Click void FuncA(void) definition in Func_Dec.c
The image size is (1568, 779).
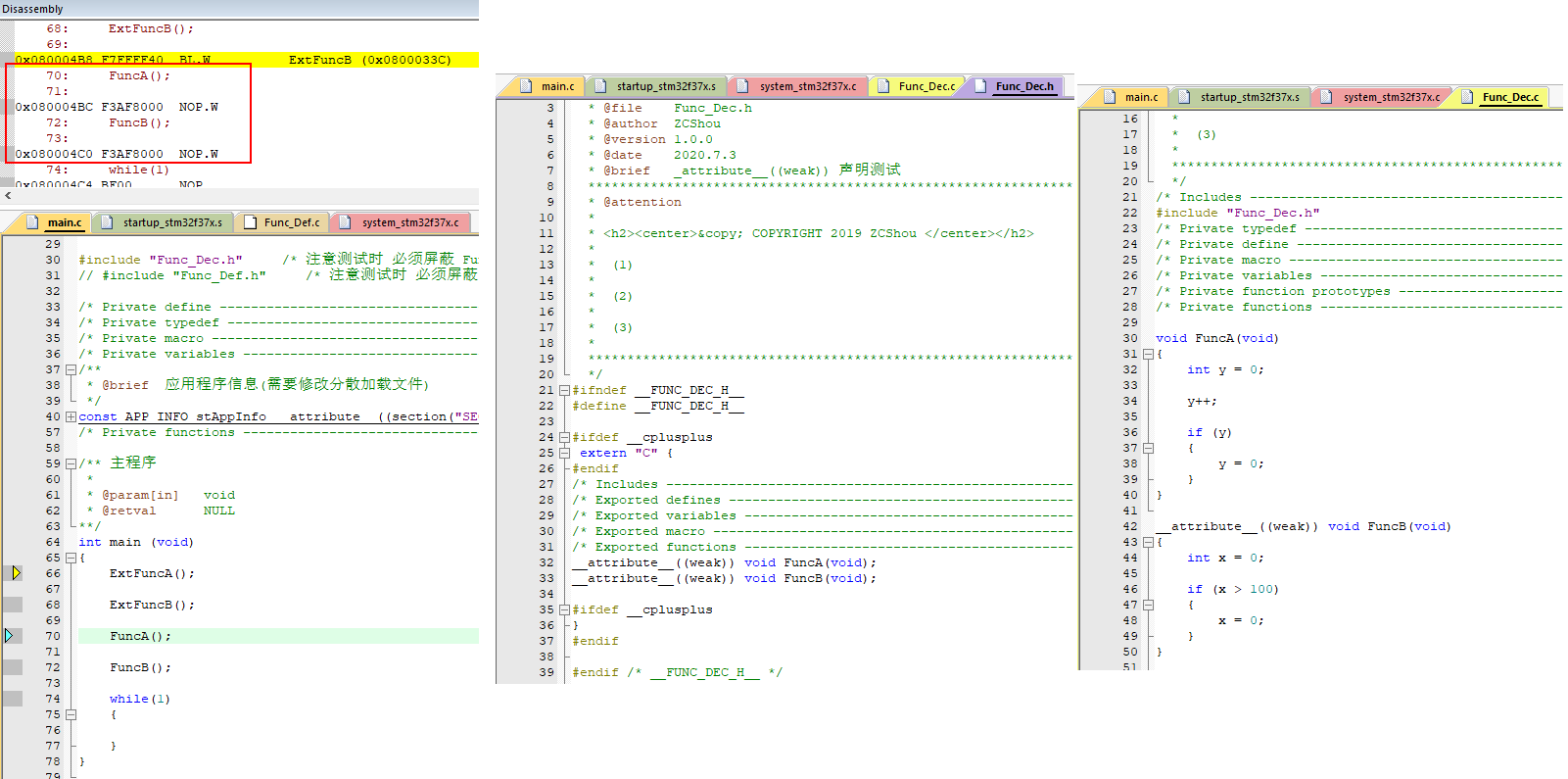[x=1217, y=338]
